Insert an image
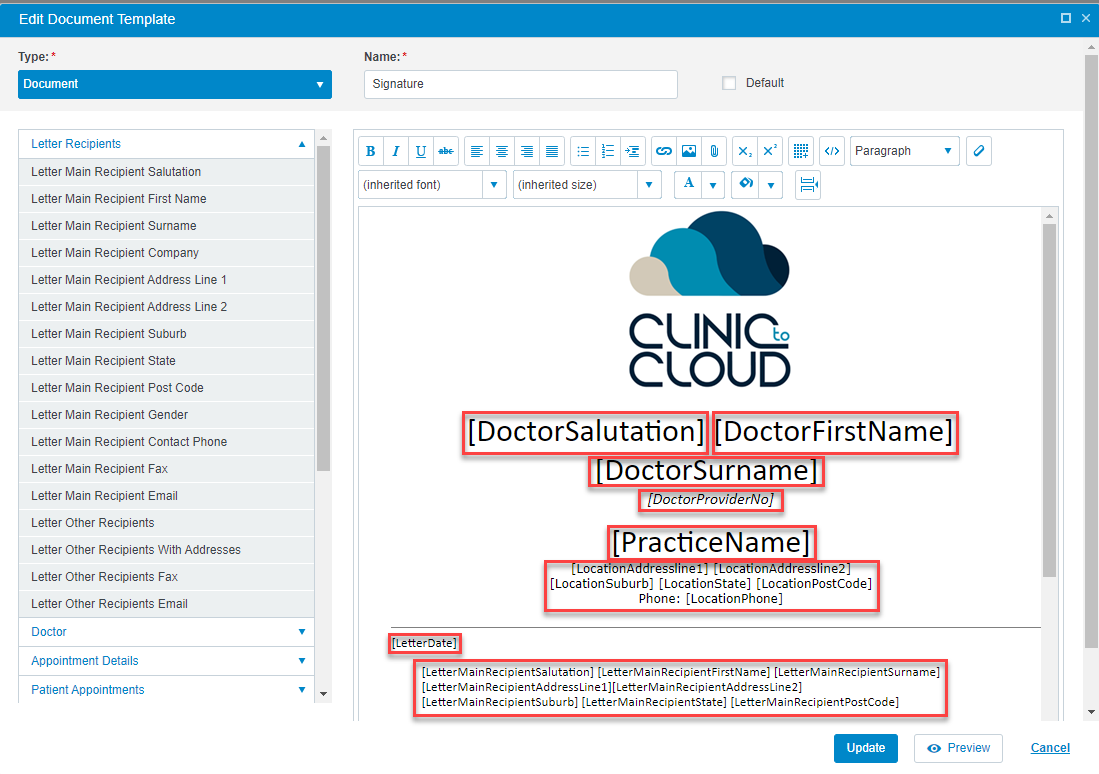This screenshot has height=774, width=1099. coord(689,151)
